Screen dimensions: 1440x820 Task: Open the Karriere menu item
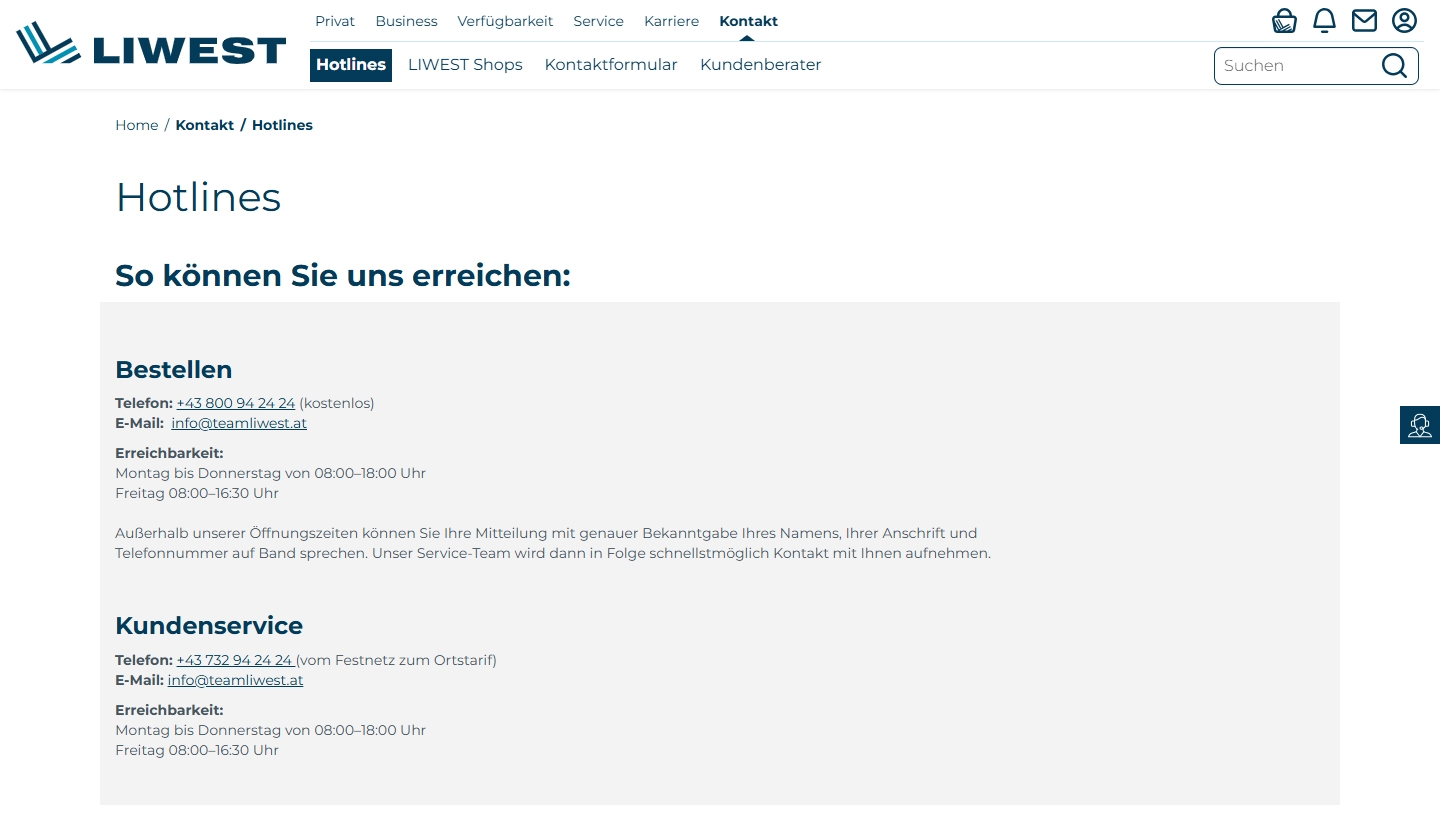(x=671, y=21)
